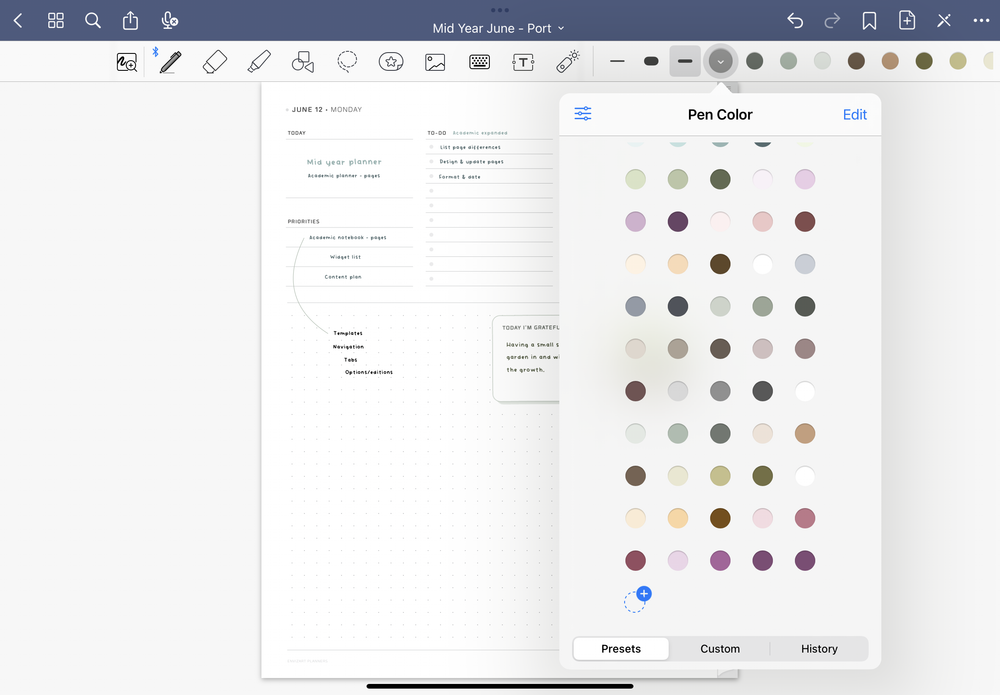The height and width of the screenshot is (695, 1000).
Task: Switch to the History color tab
Action: coord(819,648)
